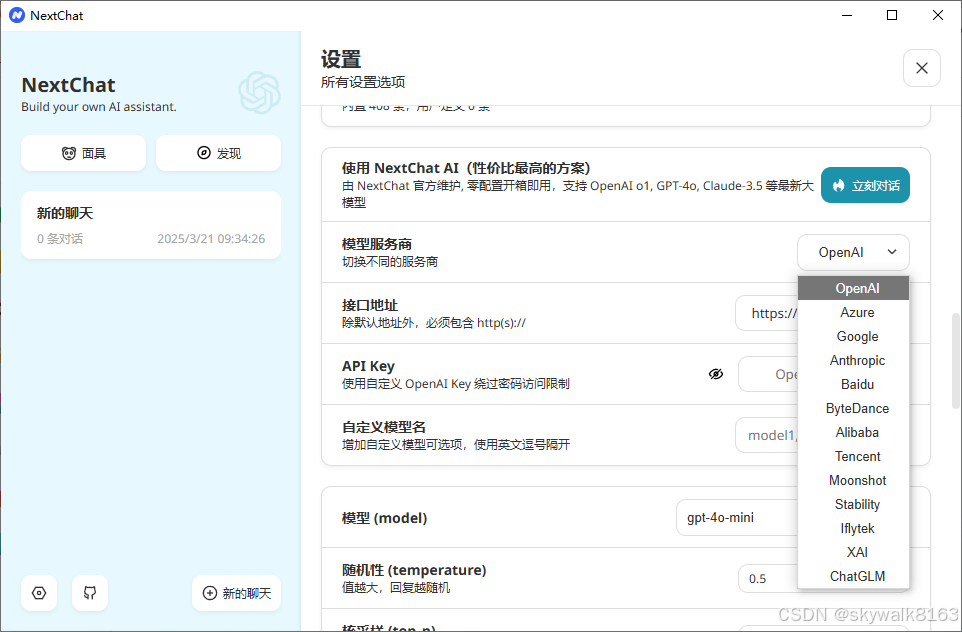
Task: Start a 新的聊天 with plus button
Action: pos(236,593)
